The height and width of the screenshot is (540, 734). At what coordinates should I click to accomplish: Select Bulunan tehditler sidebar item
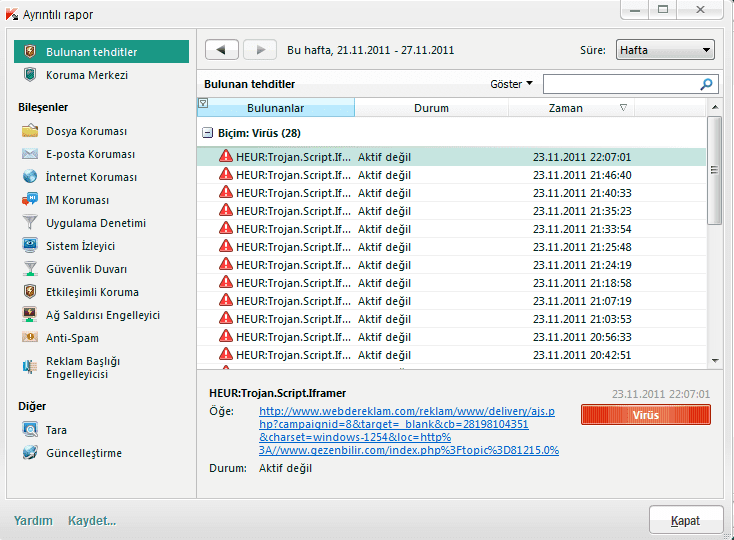[x=101, y=52]
